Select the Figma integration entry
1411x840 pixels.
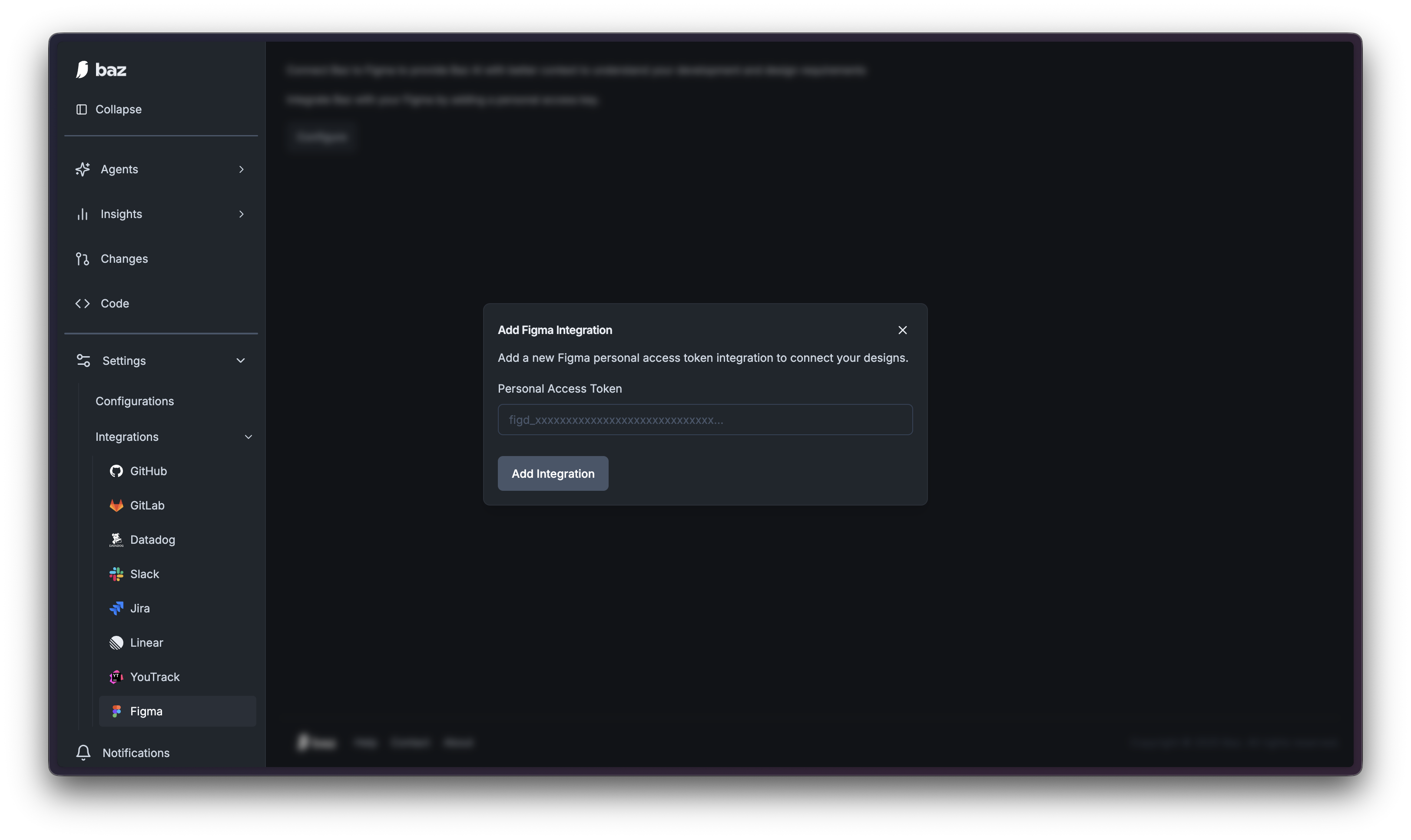[177, 711]
